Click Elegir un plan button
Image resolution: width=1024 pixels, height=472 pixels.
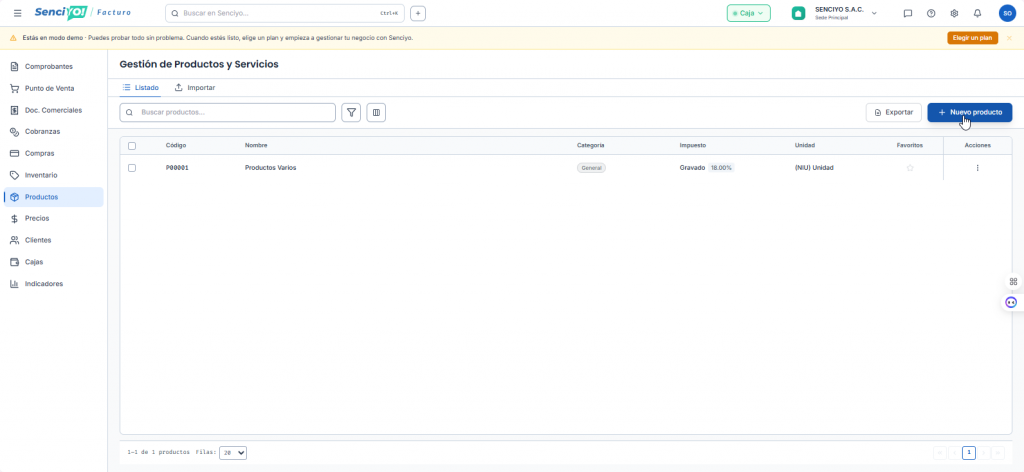pyautogui.click(x=972, y=38)
